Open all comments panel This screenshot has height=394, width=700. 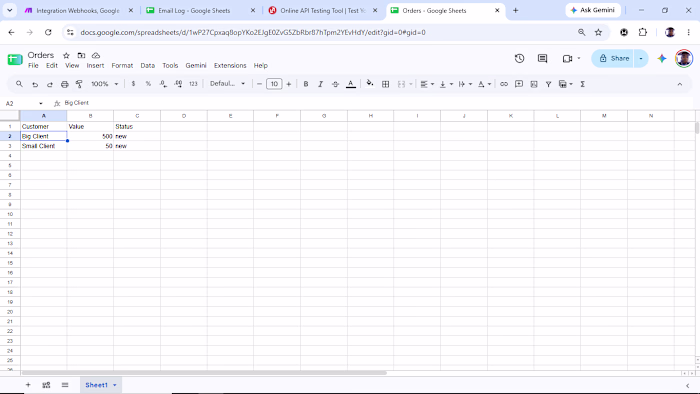(x=542, y=58)
